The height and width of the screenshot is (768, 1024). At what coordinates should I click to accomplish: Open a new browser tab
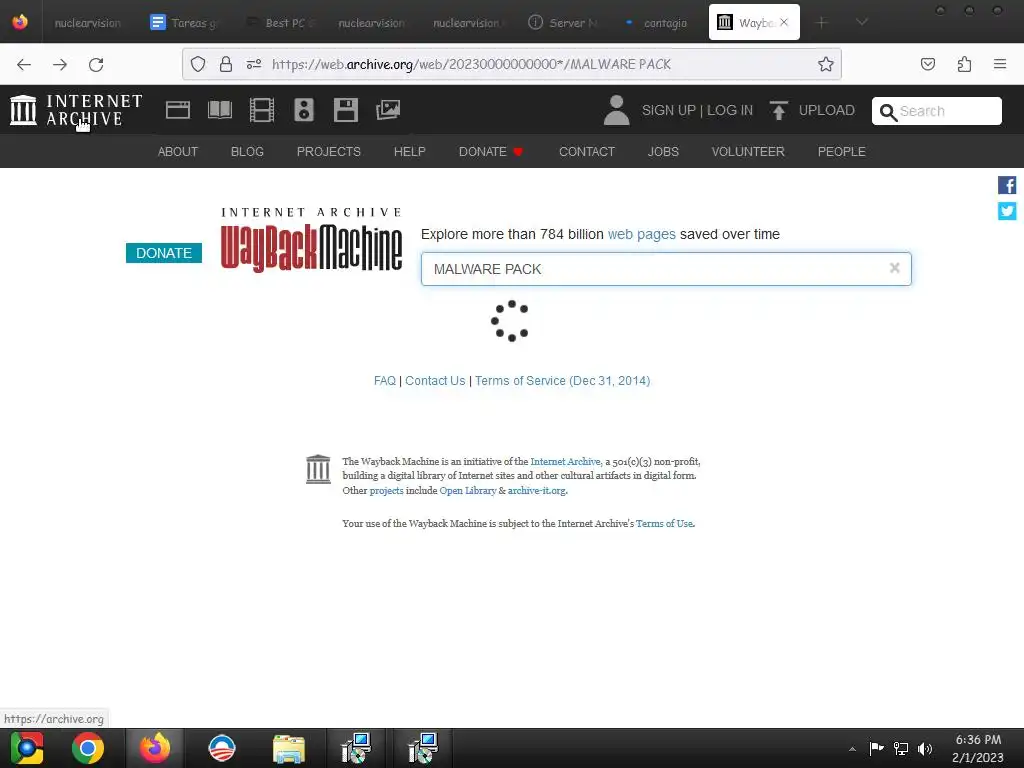point(822,22)
